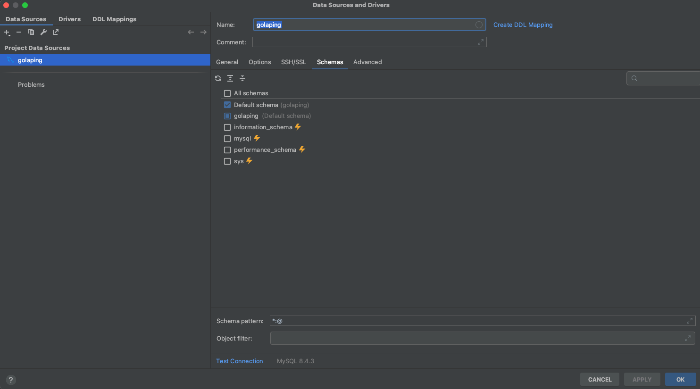Switch to the Drivers tab
The image size is (700, 389).
click(x=70, y=19)
